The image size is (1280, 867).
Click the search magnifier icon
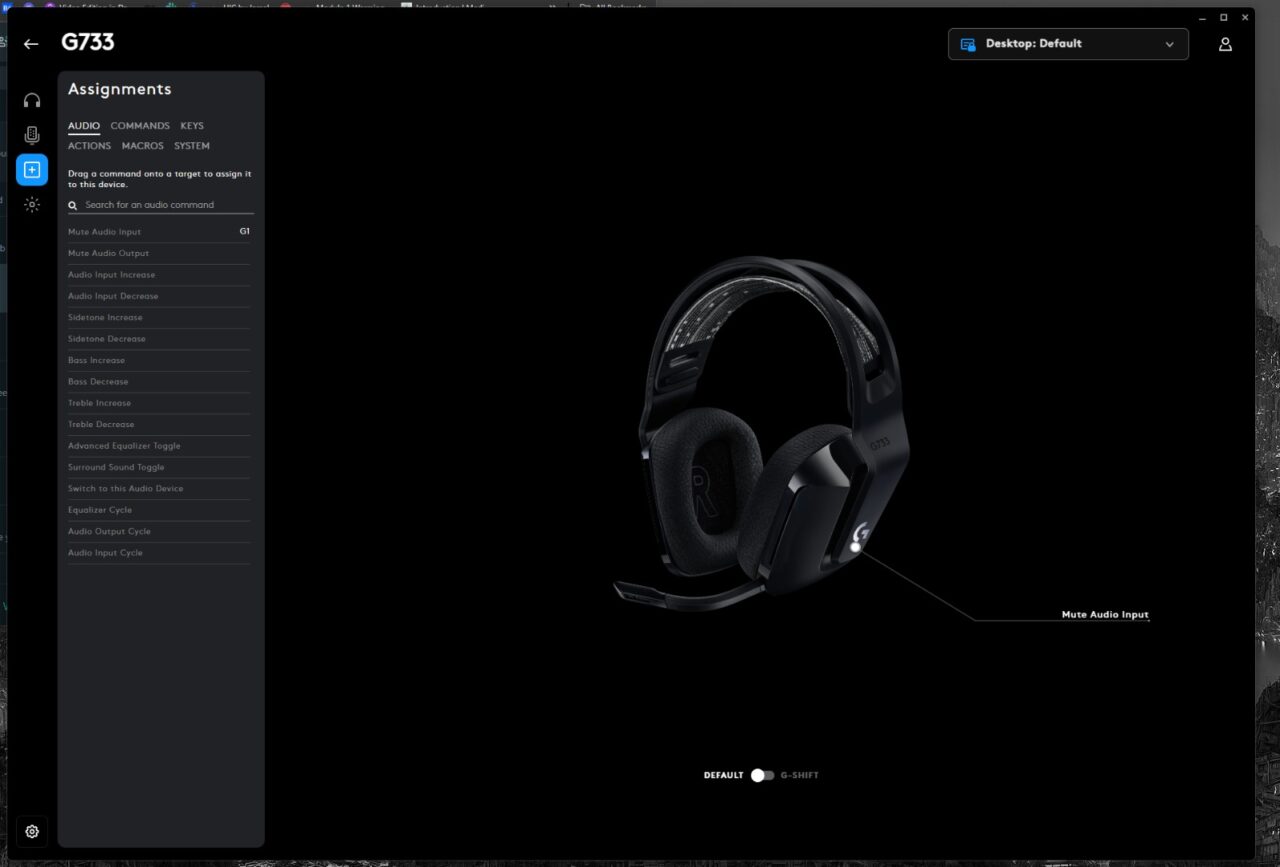pos(71,204)
